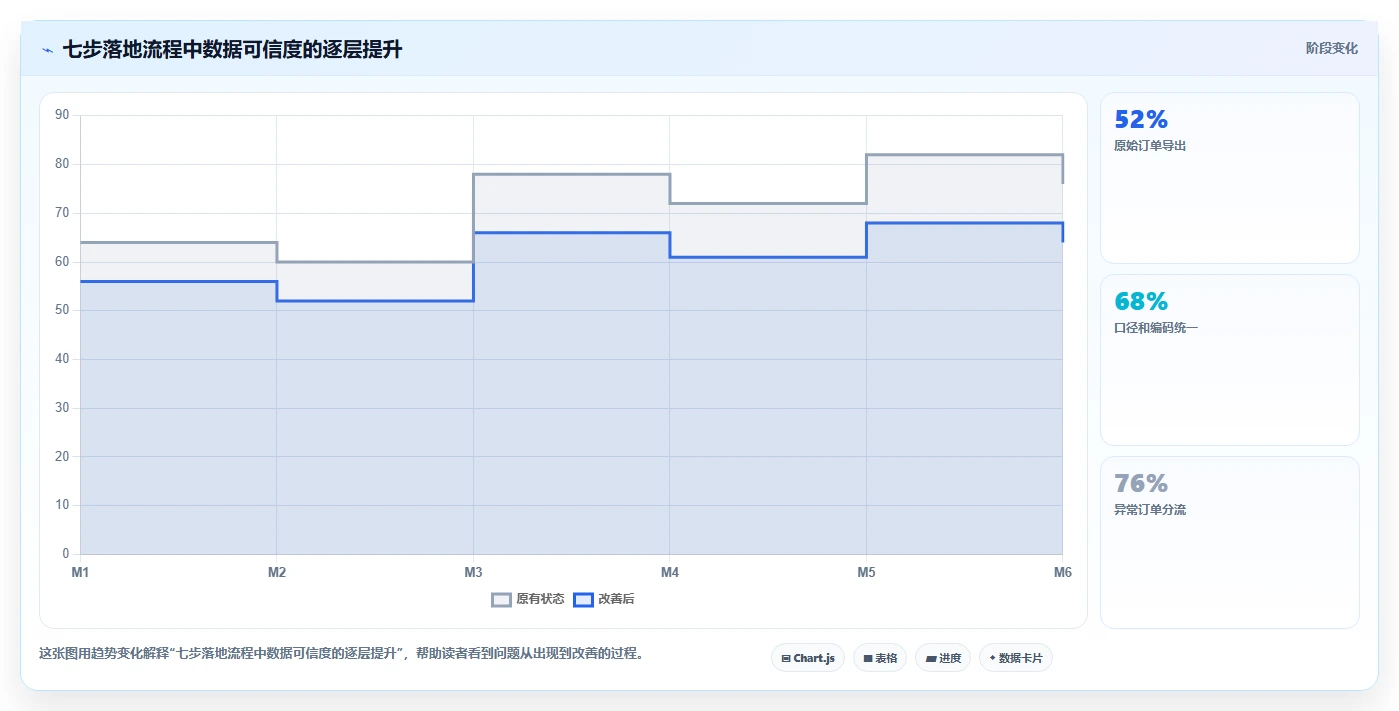
Task: Click the lightning icon beside the title
Action: 47,50
